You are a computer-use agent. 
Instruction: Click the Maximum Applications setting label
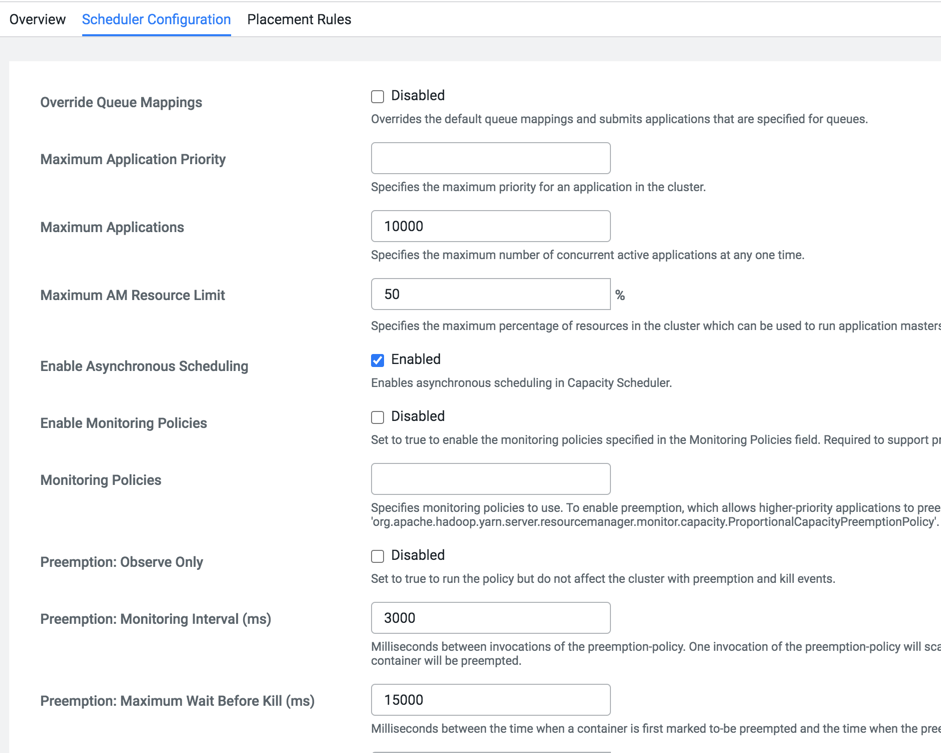coord(112,227)
